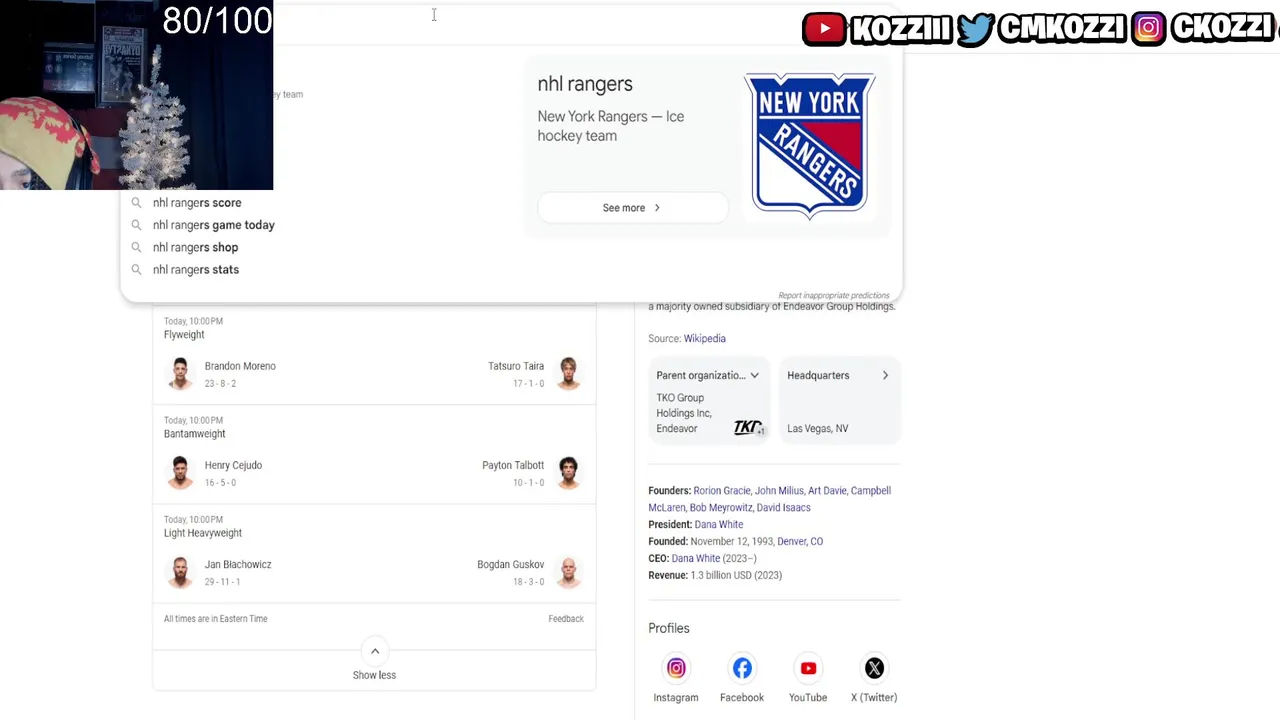Open Dana White link next to President
The height and width of the screenshot is (720, 1280).
719,525
